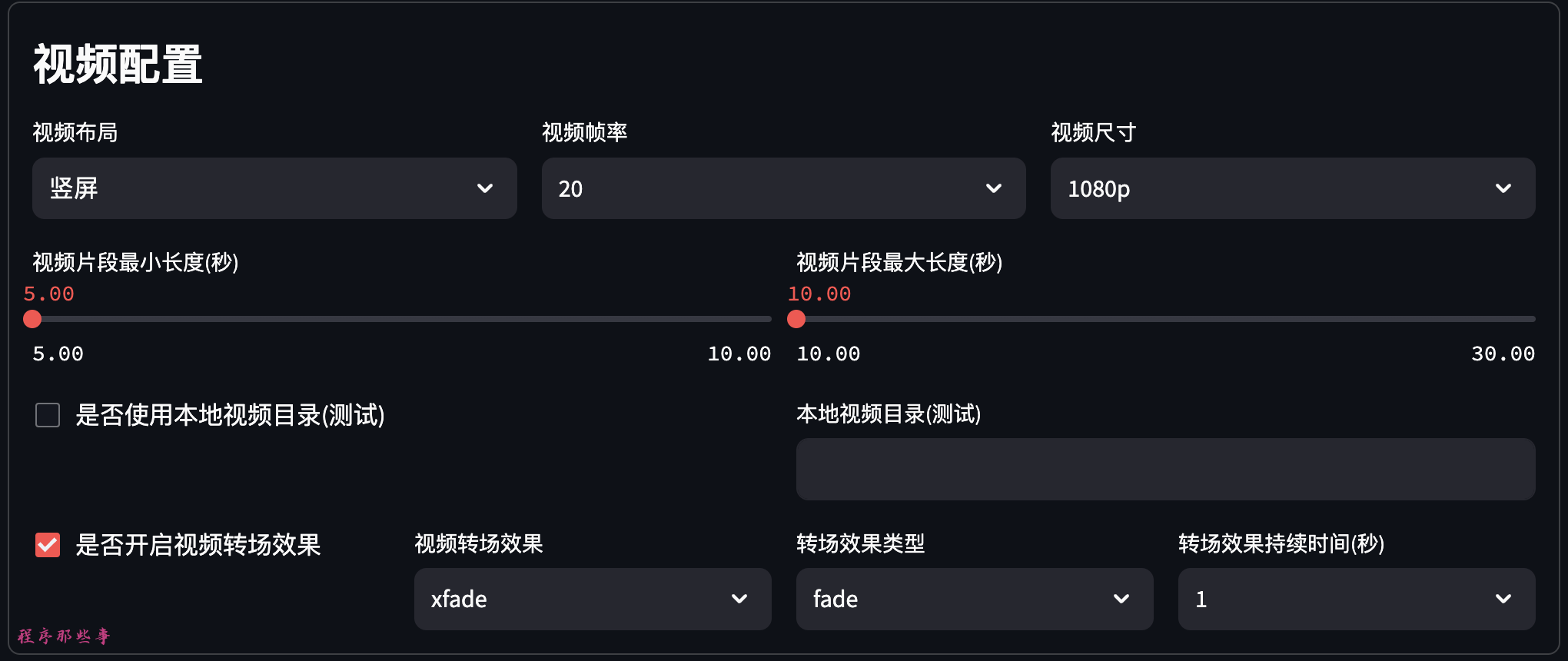Click the 是否开启视频转场效果 label text
Viewport: 1568px width, 661px height.
click(198, 545)
